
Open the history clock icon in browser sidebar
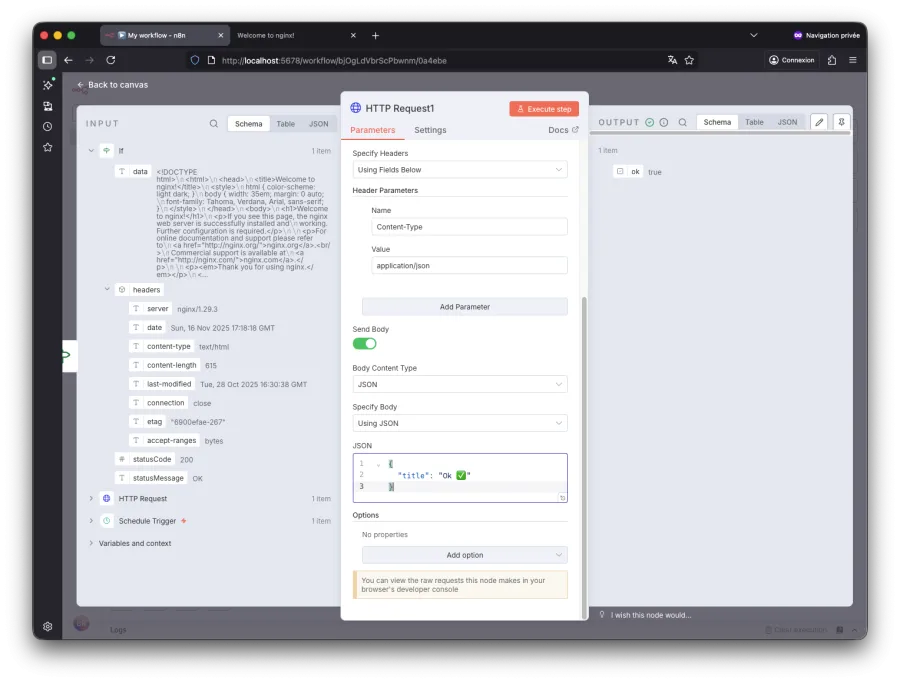(47, 126)
